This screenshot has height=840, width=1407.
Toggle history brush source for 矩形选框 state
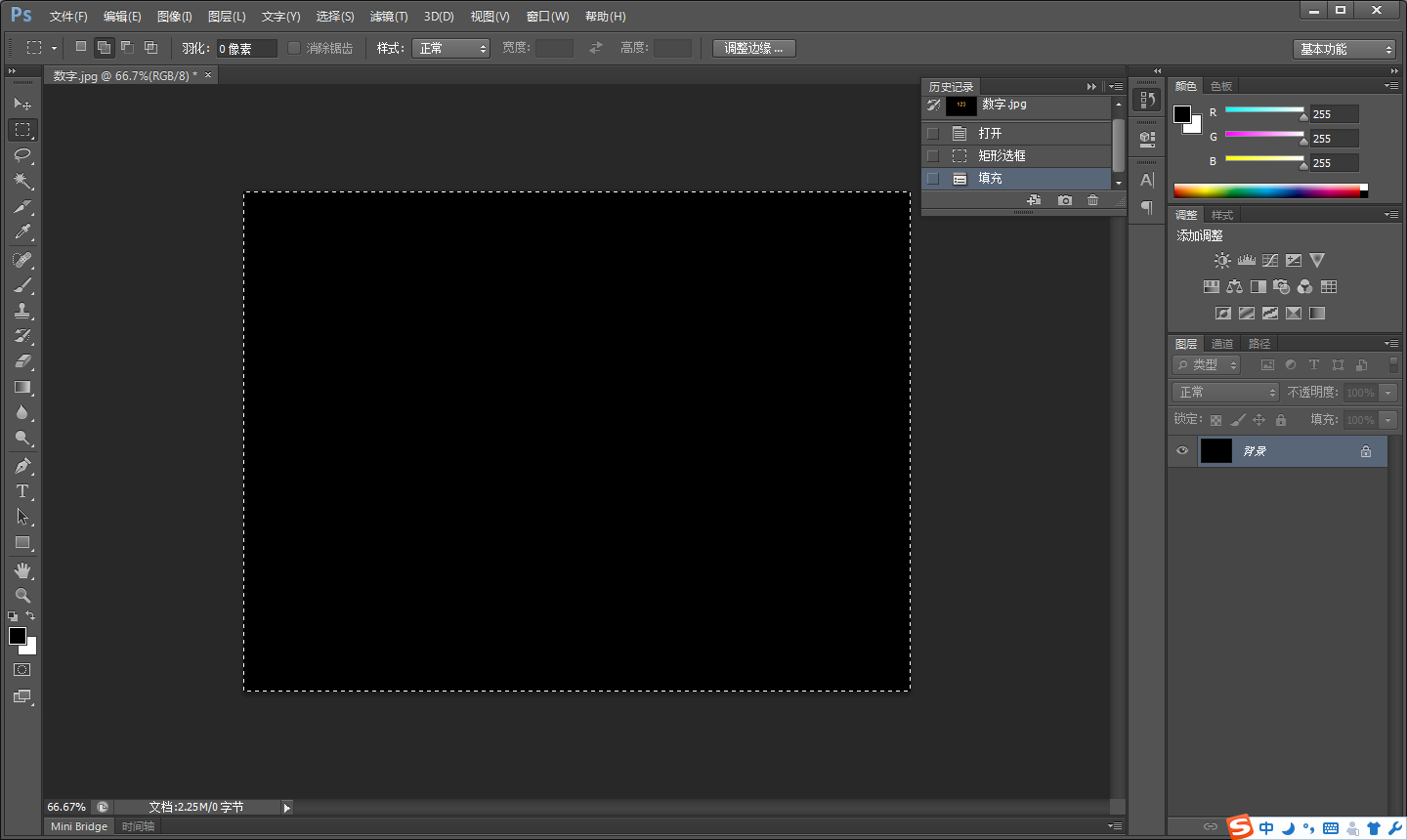[x=933, y=155]
